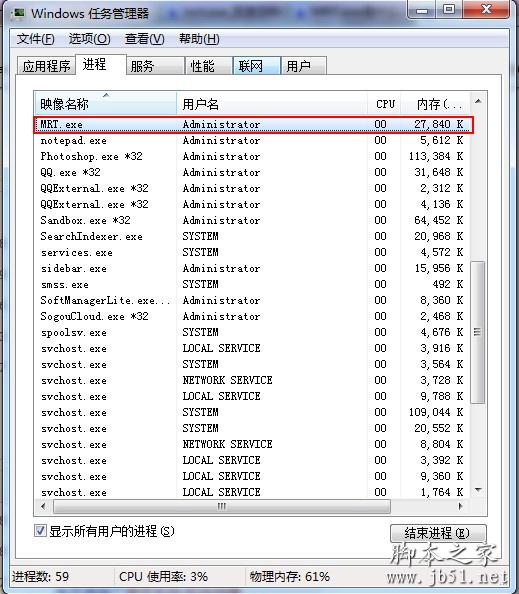Select the spoolsv.exe process
The width and height of the screenshot is (519, 594).
point(253,332)
